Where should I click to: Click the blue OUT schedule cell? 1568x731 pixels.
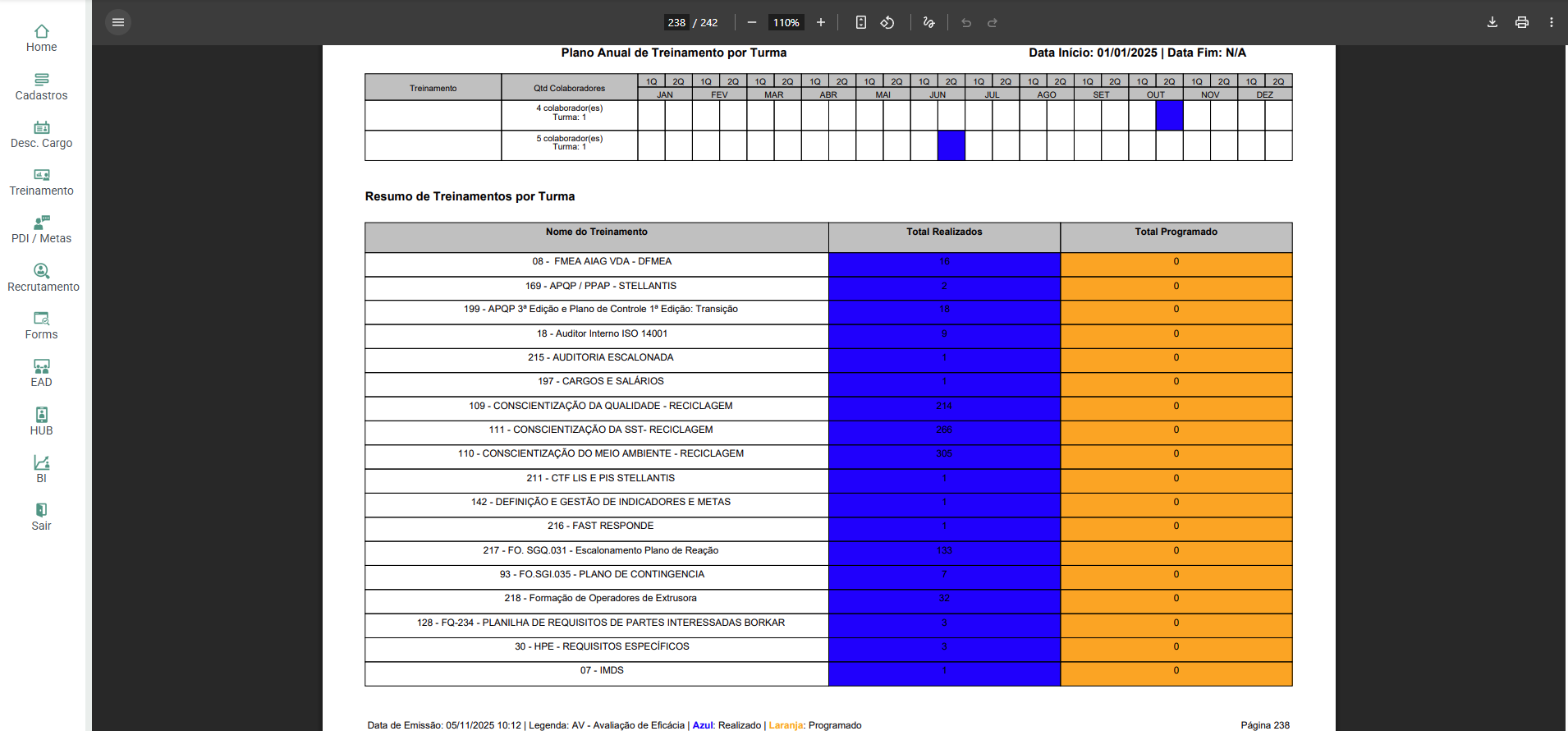tap(1169, 115)
